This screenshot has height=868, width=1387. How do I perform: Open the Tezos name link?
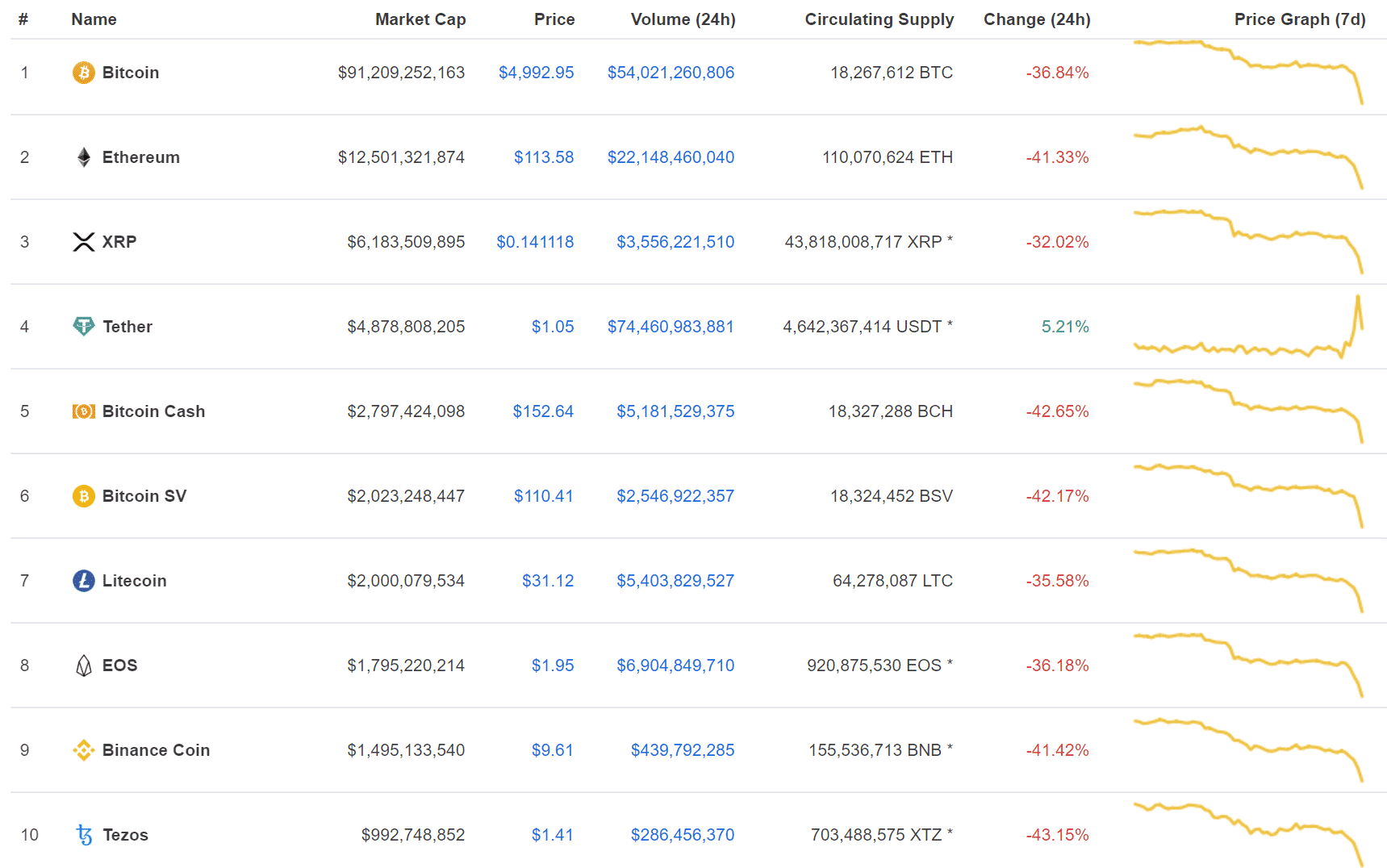click(126, 835)
